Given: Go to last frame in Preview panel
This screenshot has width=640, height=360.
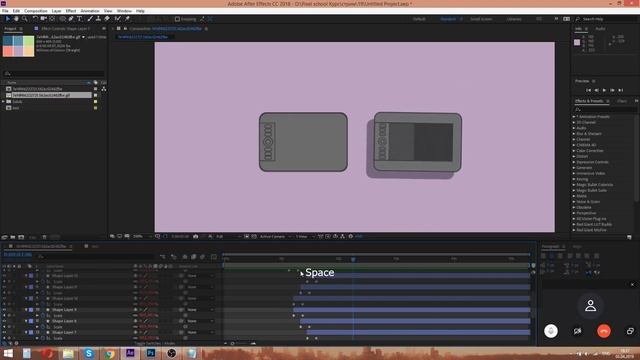Looking at the screenshot, I should pos(620,90).
